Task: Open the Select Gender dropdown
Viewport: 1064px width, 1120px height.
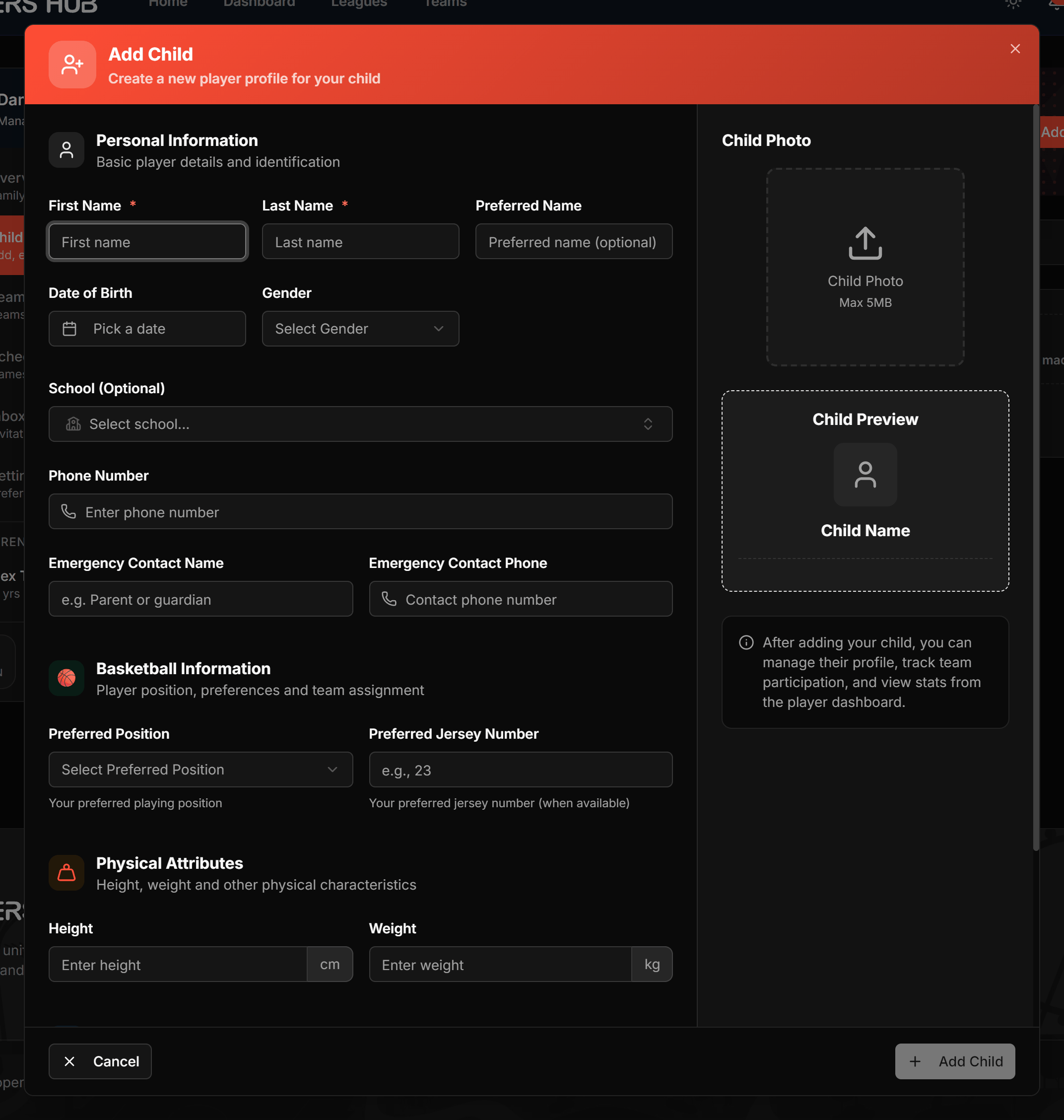Action: pyautogui.click(x=360, y=329)
